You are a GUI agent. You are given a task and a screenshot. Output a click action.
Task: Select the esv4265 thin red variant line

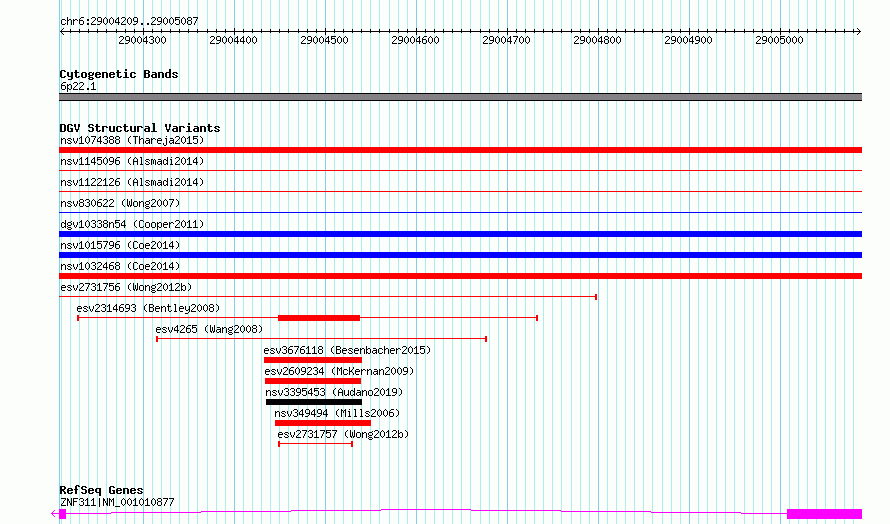[321, 339]
